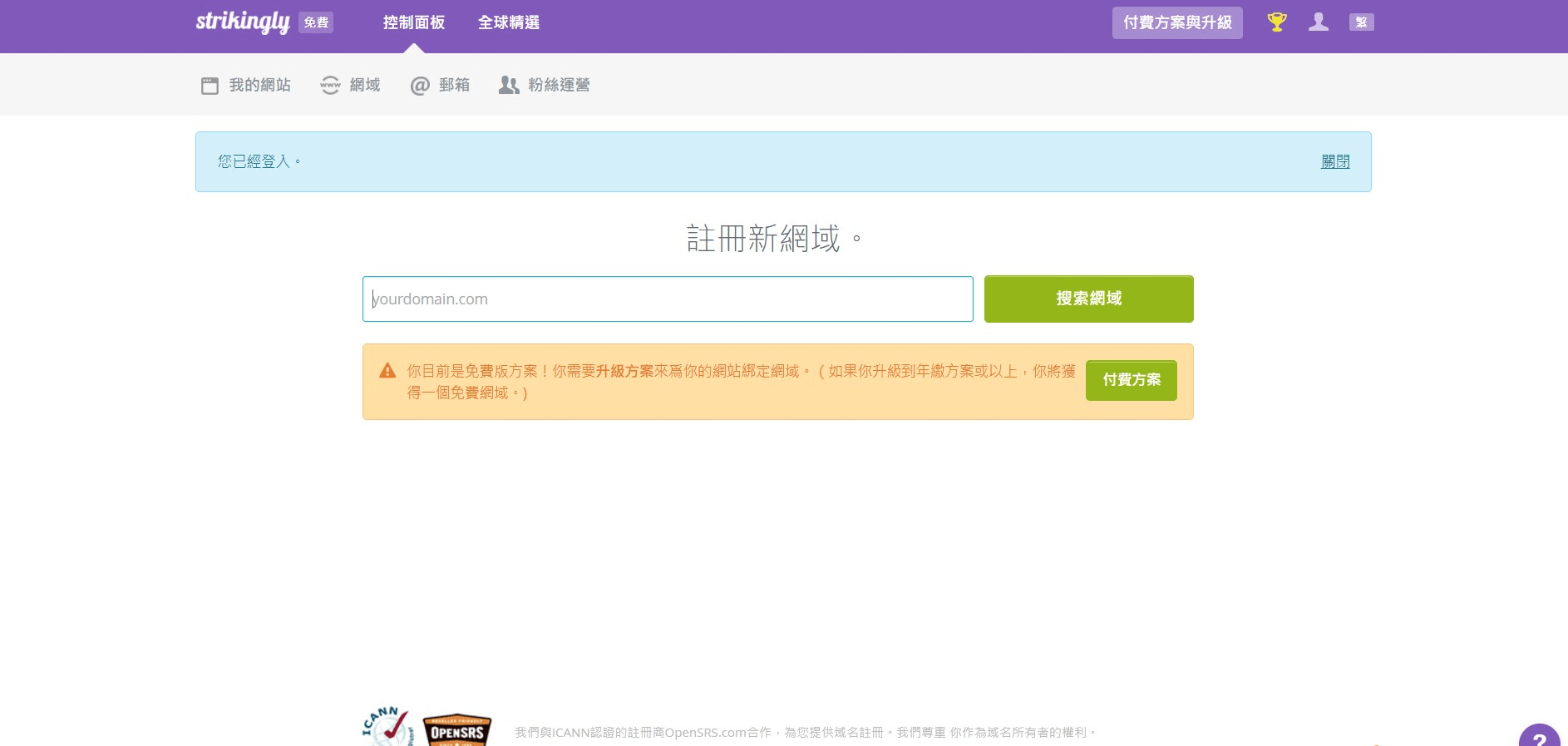This screenshot has height=746, width=1568.
Task: Click the ICANN logo
Action: (x=387, y=727)
